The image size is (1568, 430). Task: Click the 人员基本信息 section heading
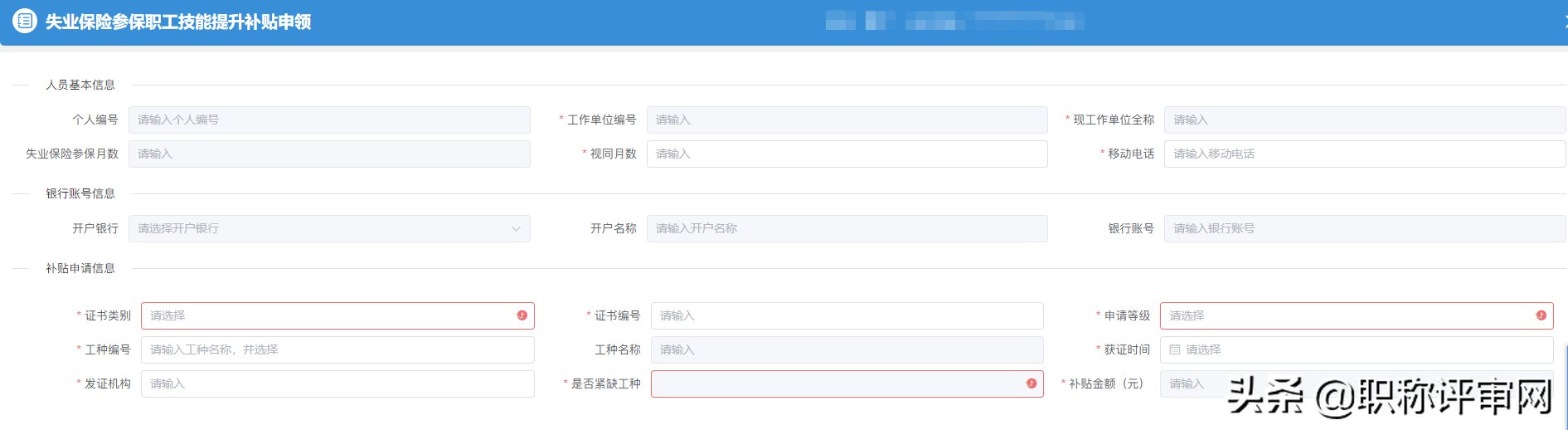[x=80, y=85]
